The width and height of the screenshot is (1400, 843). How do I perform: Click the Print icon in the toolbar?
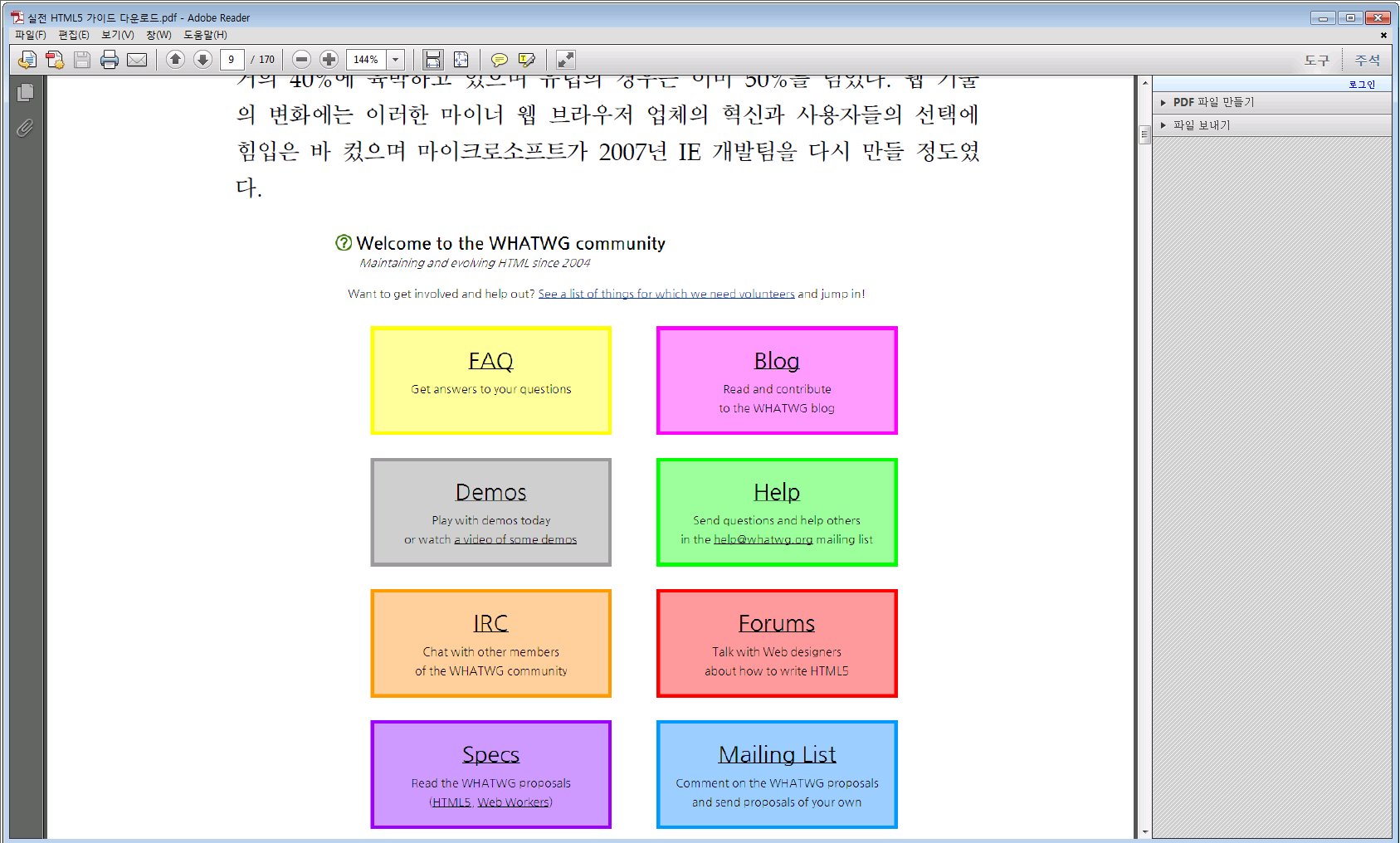[x=110, y=60]
